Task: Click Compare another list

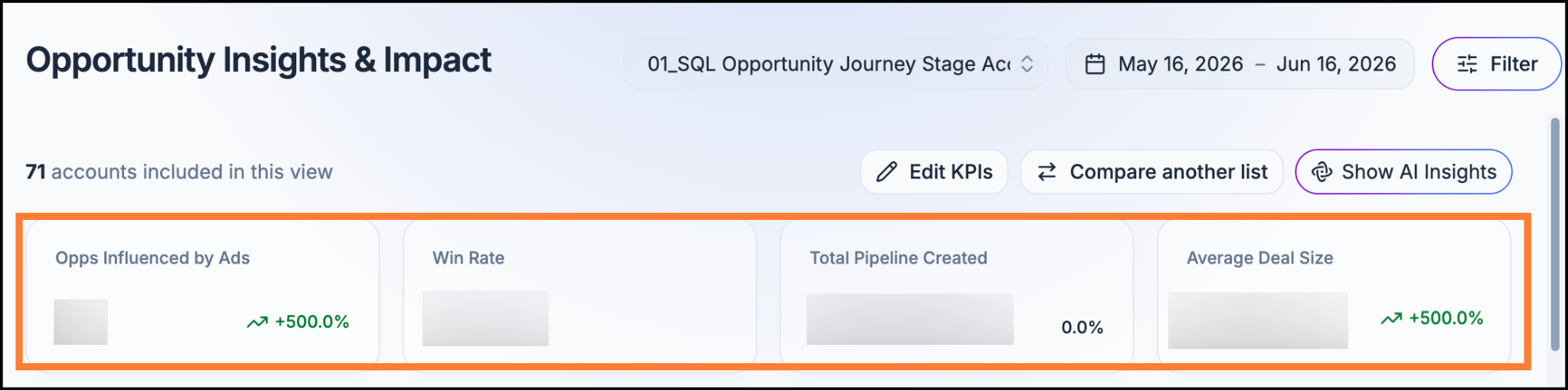Action: pos(1151,172)
